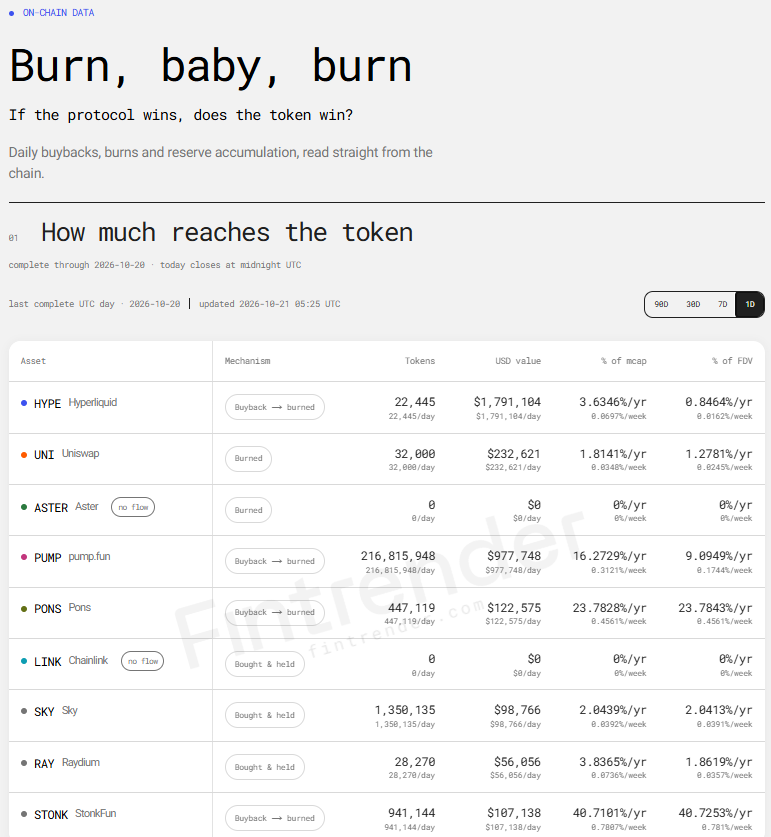771x837 pixels.
Task: Click the LINK row teal dot
Action: (23, 661)
